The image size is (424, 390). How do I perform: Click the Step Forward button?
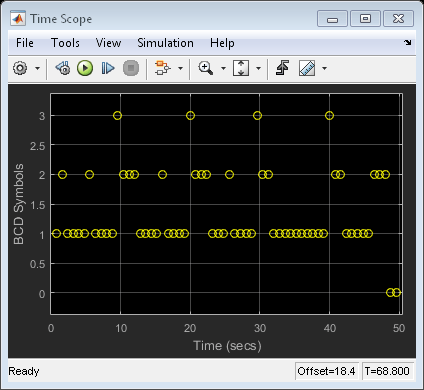point(108,68)
